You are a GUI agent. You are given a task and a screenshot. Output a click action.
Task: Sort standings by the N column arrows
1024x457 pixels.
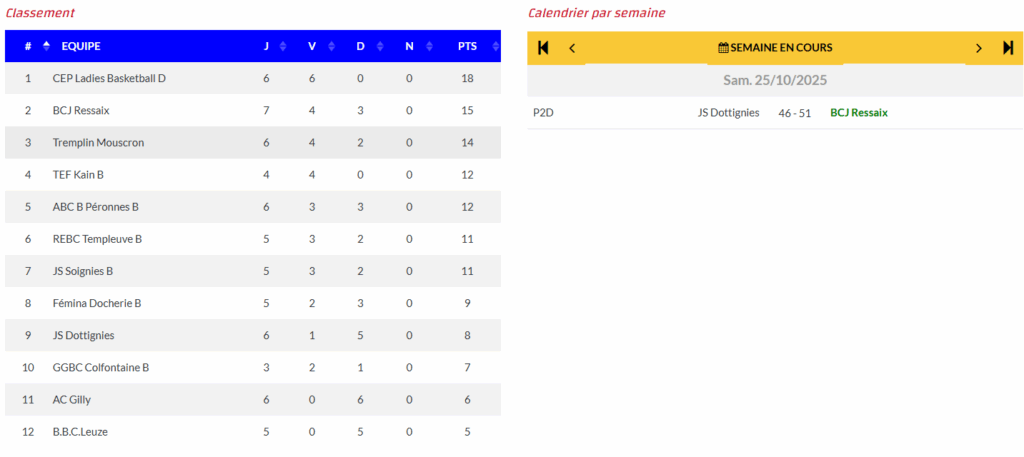point(427,46)
